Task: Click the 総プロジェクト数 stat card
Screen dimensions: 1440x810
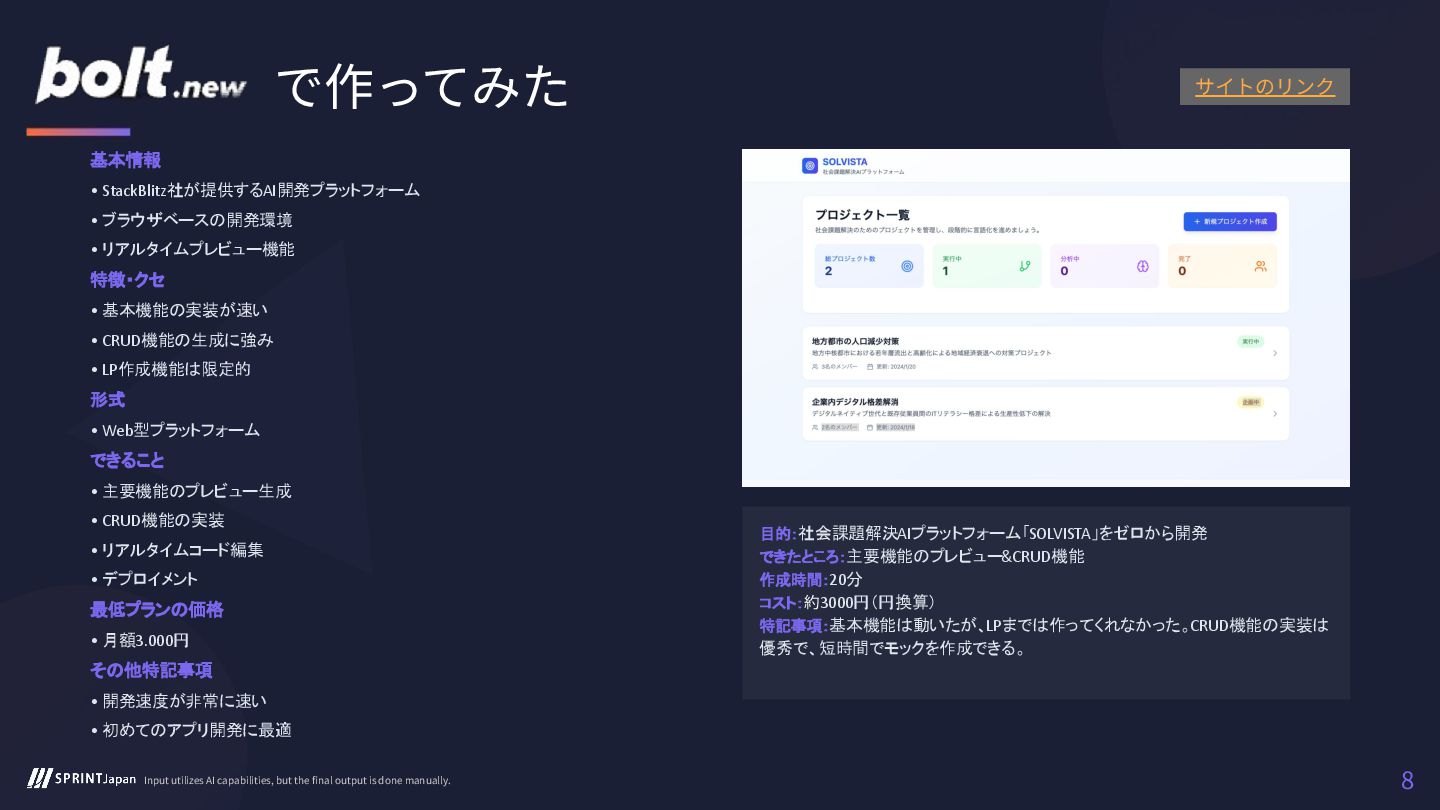Action: [869, 266]
